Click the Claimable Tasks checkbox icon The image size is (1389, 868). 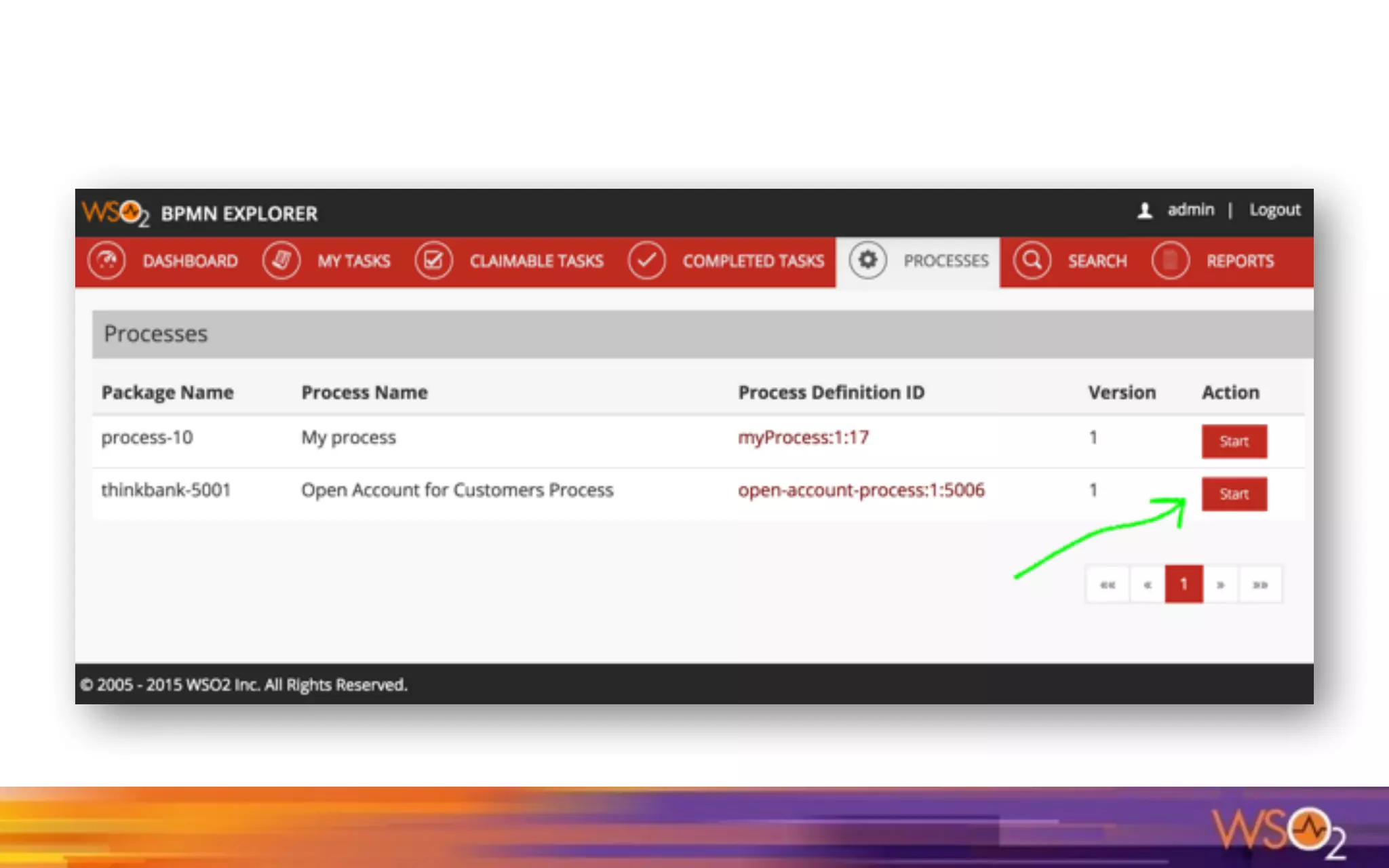coord(433,261)
